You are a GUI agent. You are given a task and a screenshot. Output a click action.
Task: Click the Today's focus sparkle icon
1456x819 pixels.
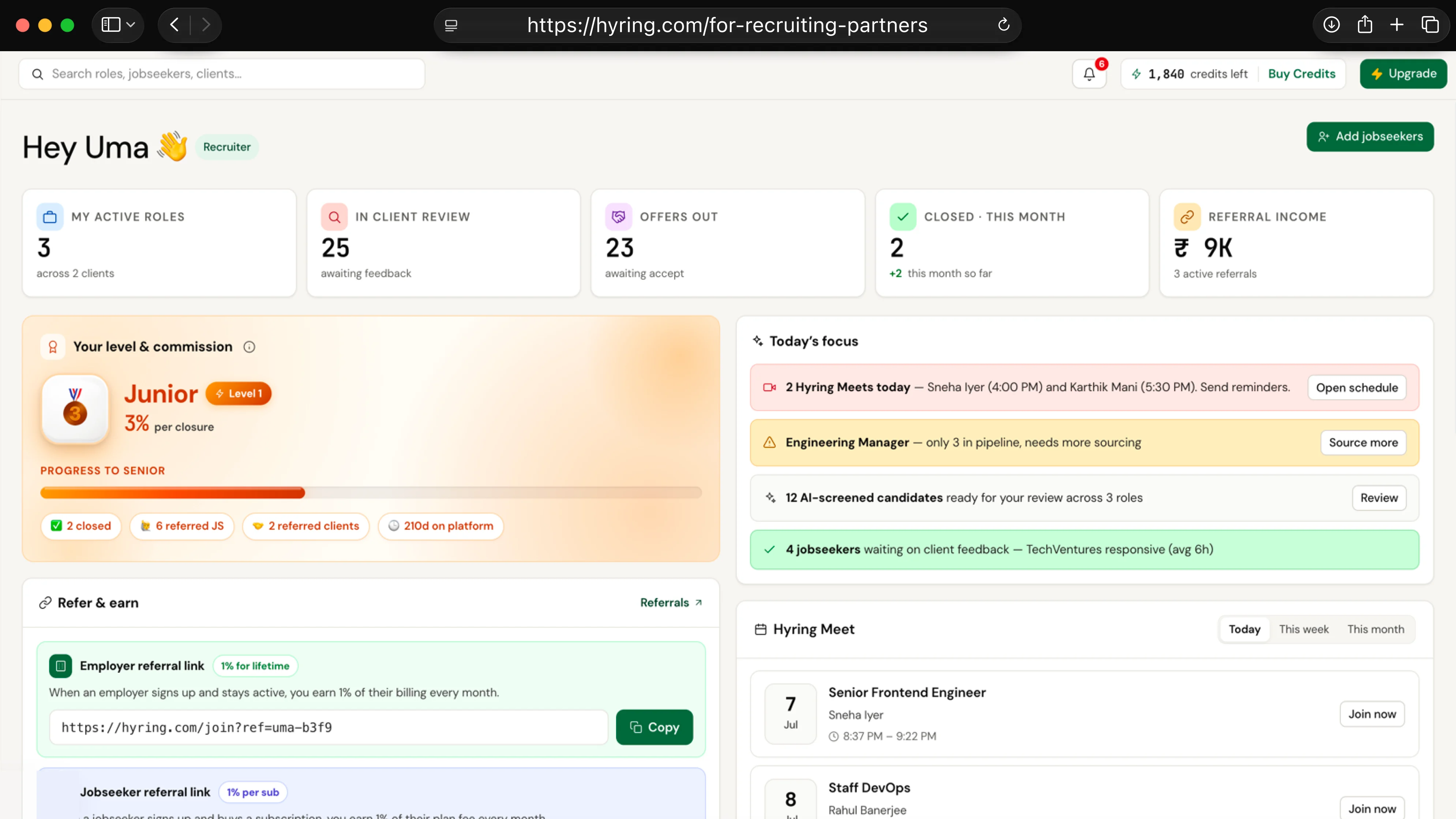(758, 341)
